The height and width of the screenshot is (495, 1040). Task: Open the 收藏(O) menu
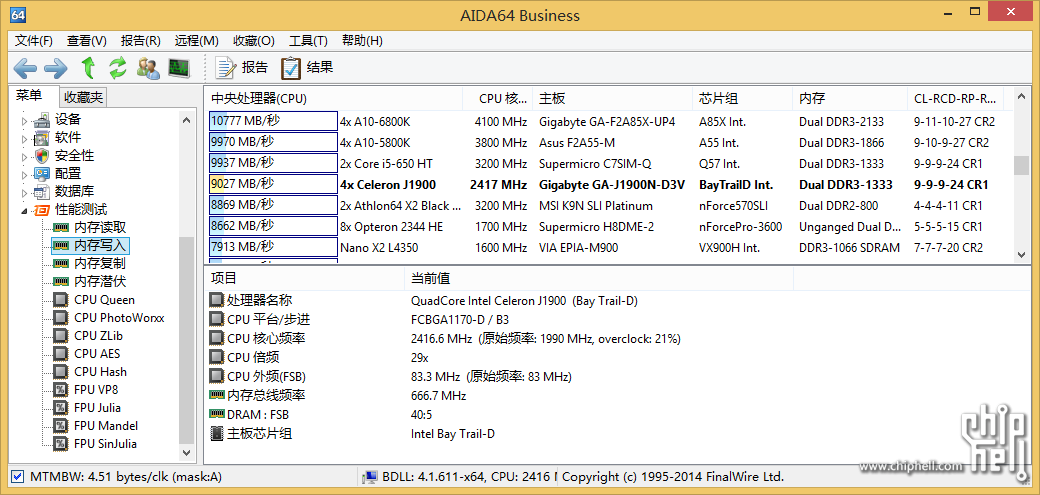(x=254, y=40)
